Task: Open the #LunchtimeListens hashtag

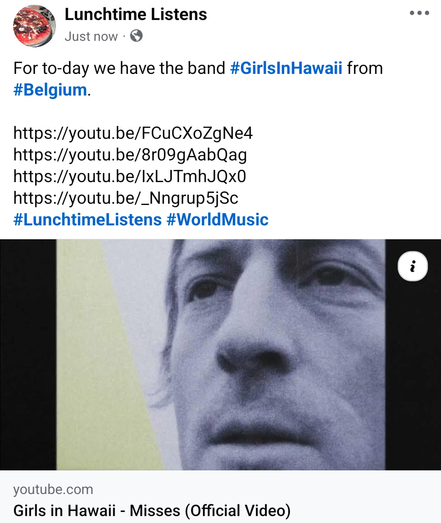Action: click(x=87, y=219)
